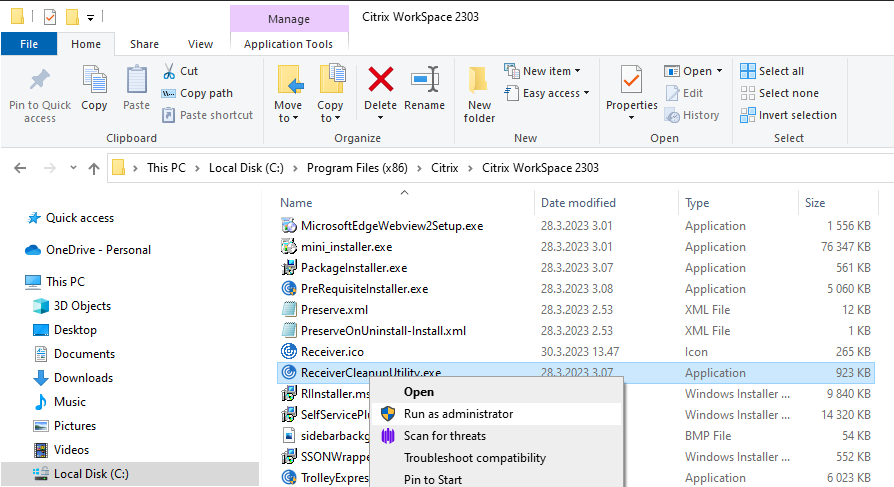Create a New folder from ribbon
This screenshot has height=487, width=894.
click(479, 95)
